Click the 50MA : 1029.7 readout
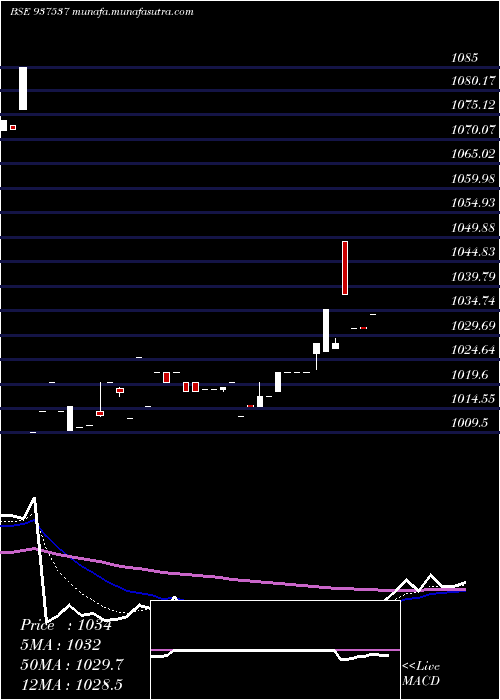The image size is (500, 700). click(x=71, y=665)
